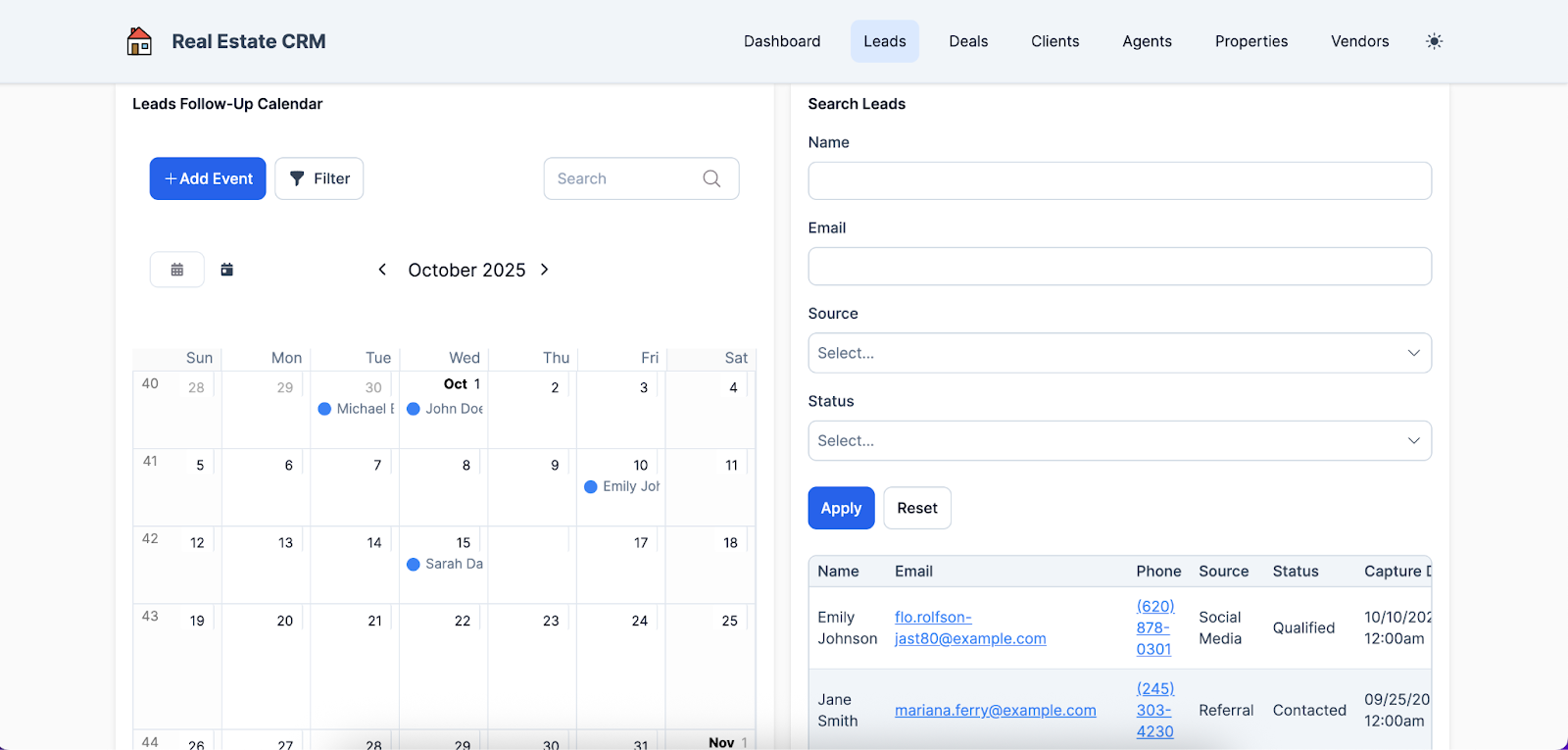
Task: Click the magnifier icon in calendar search
Action: [x=711, y=178]
